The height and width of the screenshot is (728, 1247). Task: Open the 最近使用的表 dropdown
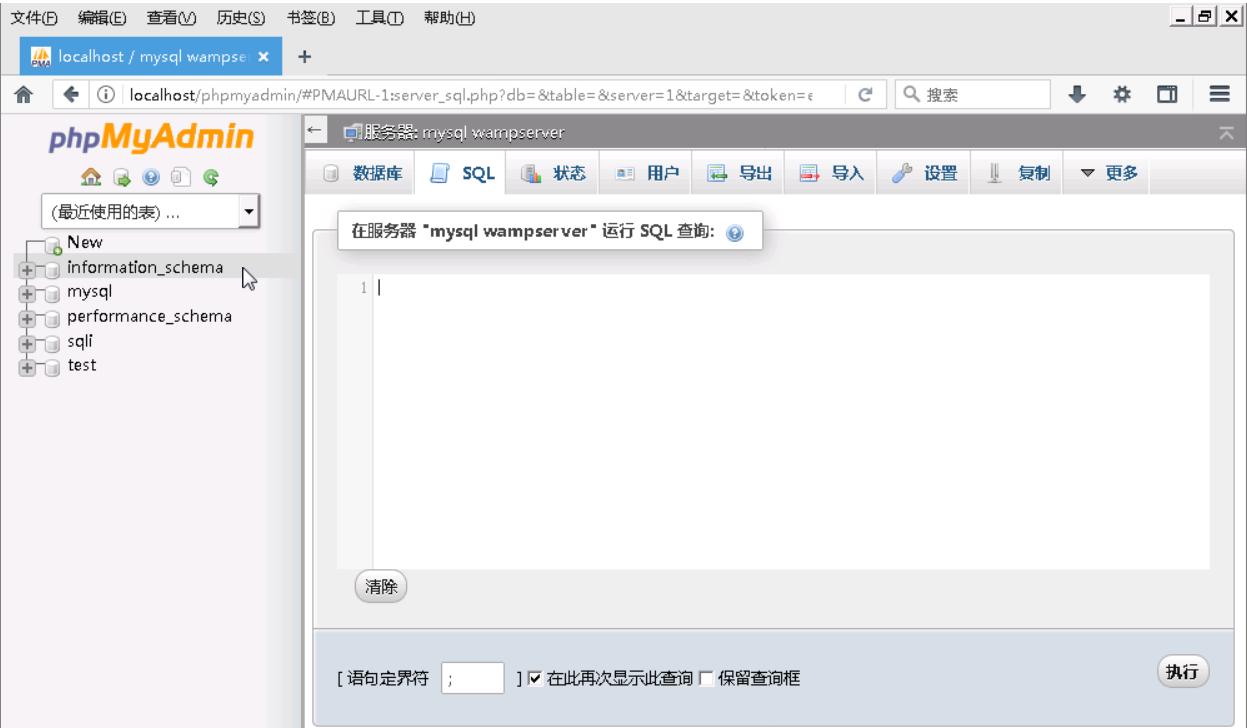tap(150, 212)
